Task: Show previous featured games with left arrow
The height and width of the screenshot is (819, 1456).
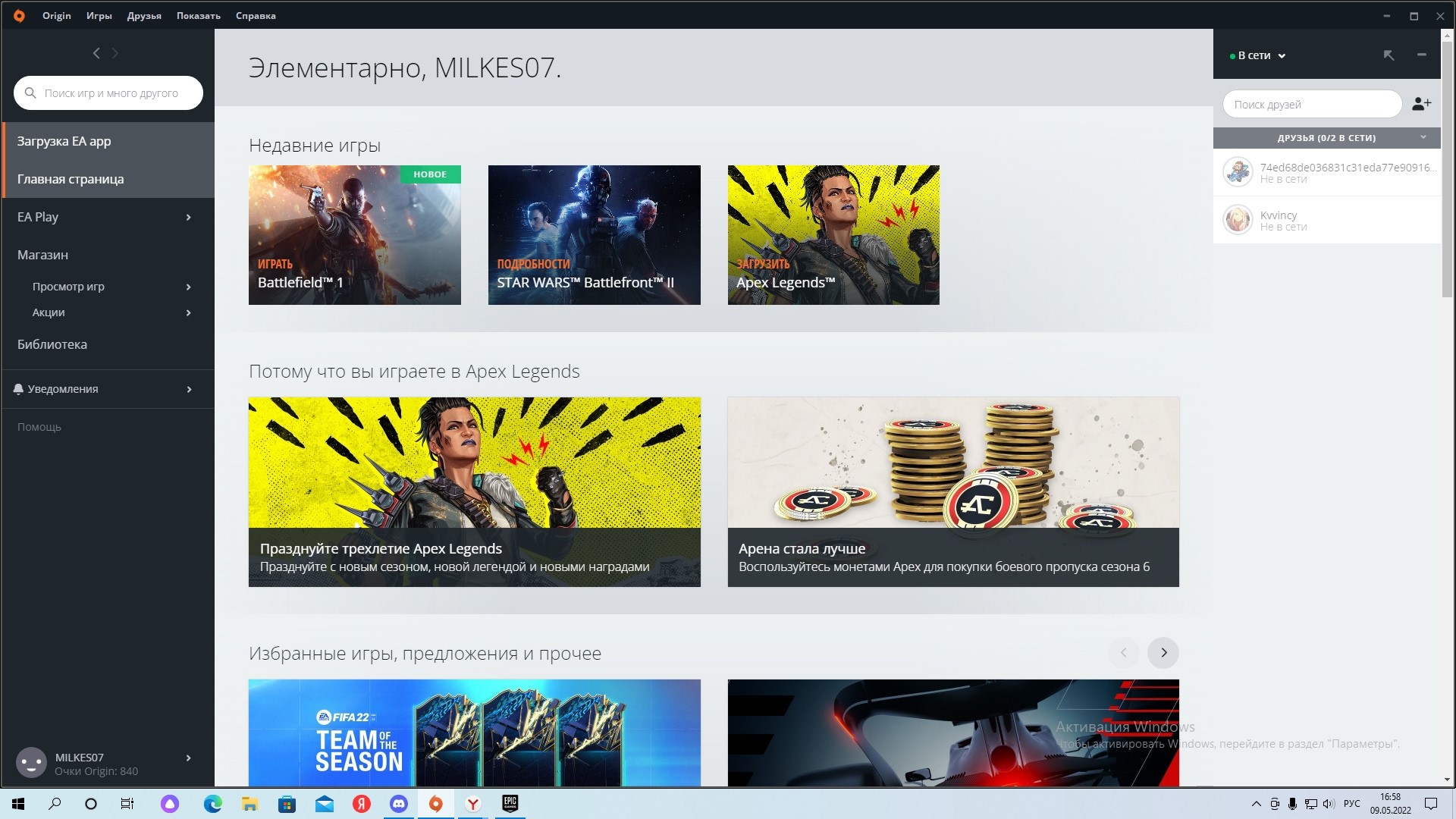Action: 1124,653
